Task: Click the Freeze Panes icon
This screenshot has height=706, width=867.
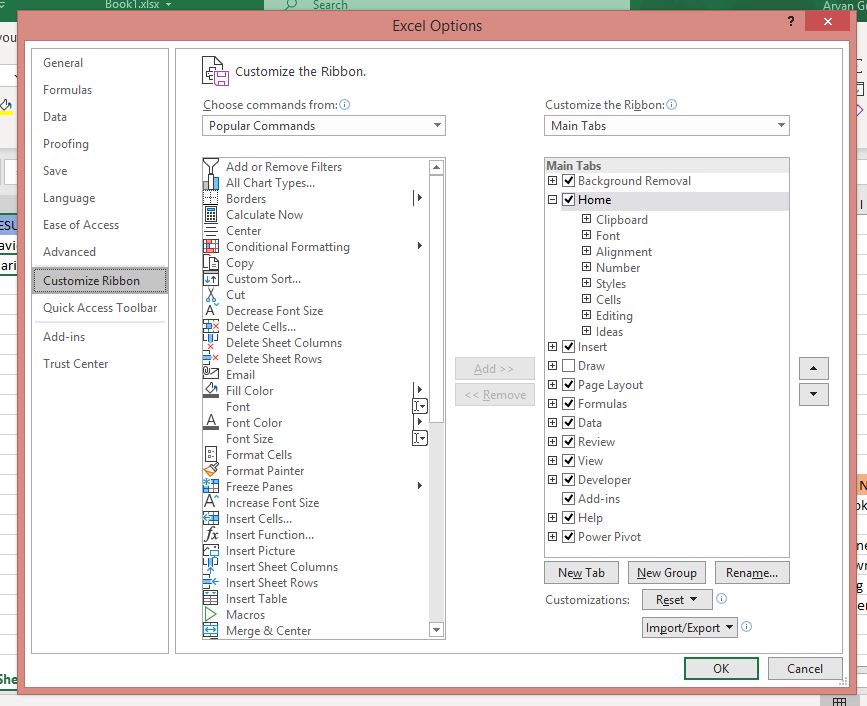Action: coord(211,487)
